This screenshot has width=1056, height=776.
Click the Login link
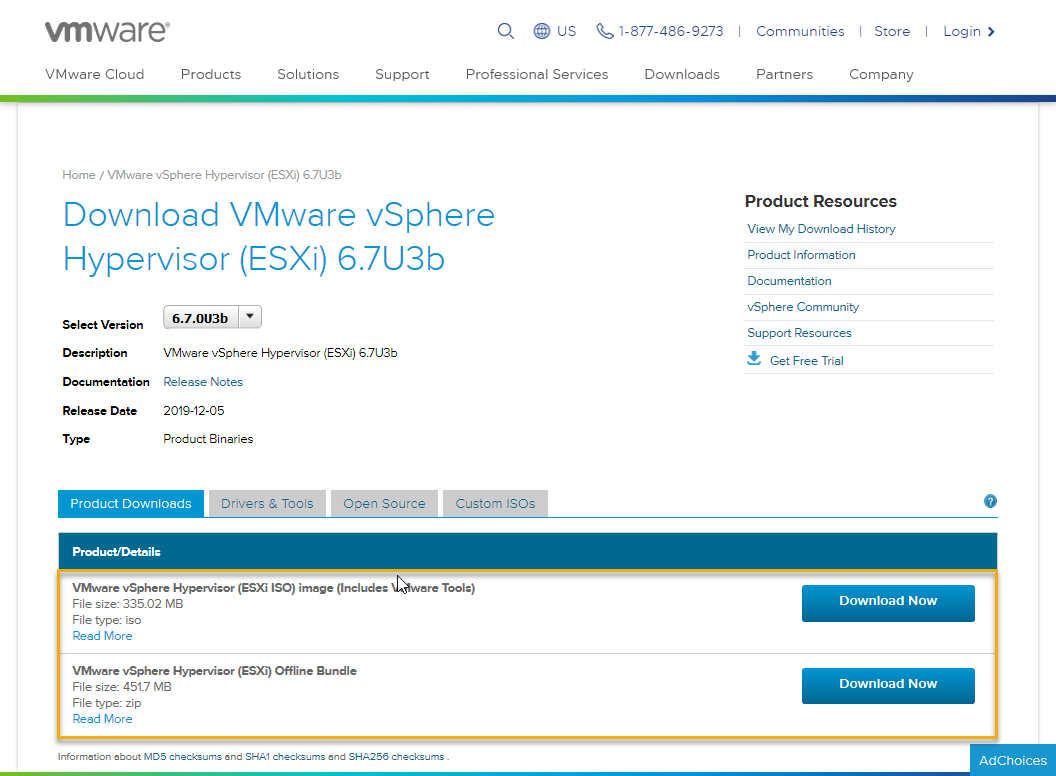[x=962, y=32]
